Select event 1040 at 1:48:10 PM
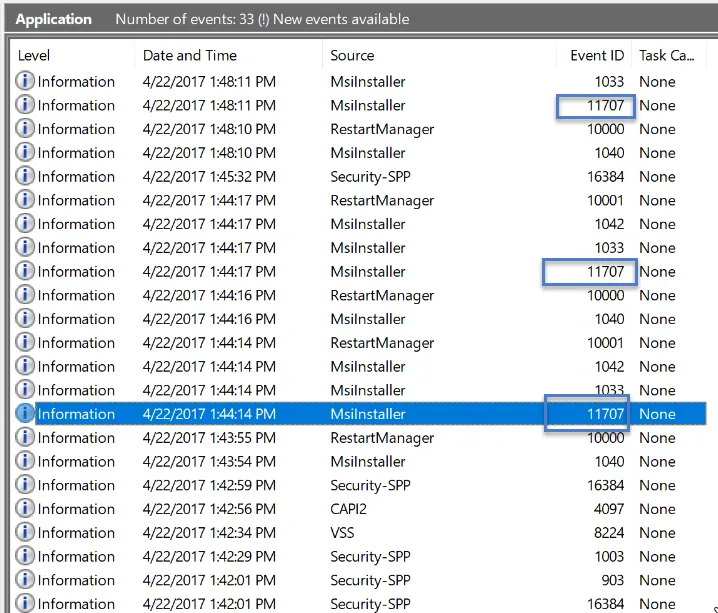The image size is (718, 613). [359, 153]
